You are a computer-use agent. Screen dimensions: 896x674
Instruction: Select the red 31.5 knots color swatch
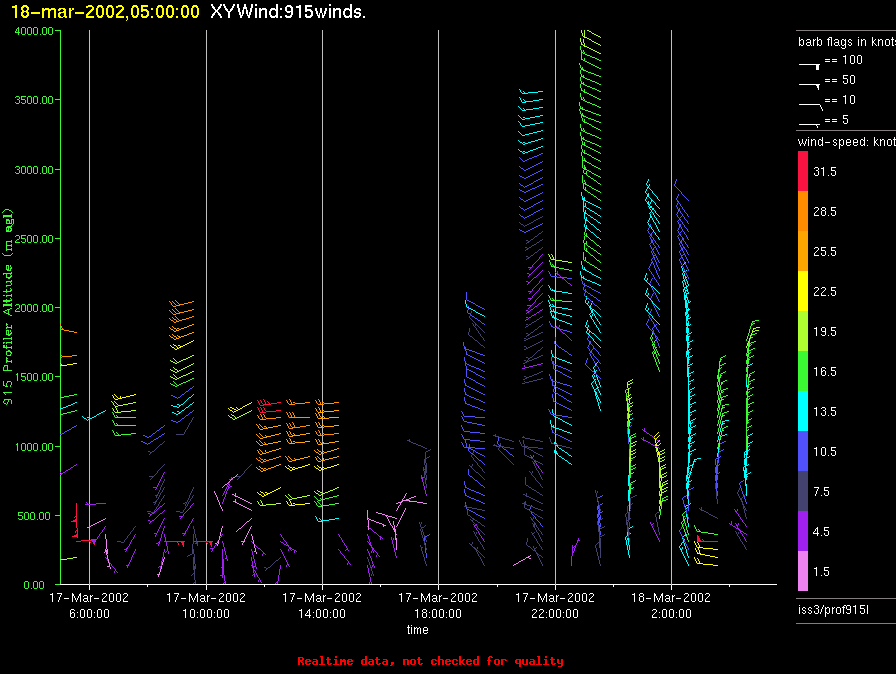(x=802, y=172)
